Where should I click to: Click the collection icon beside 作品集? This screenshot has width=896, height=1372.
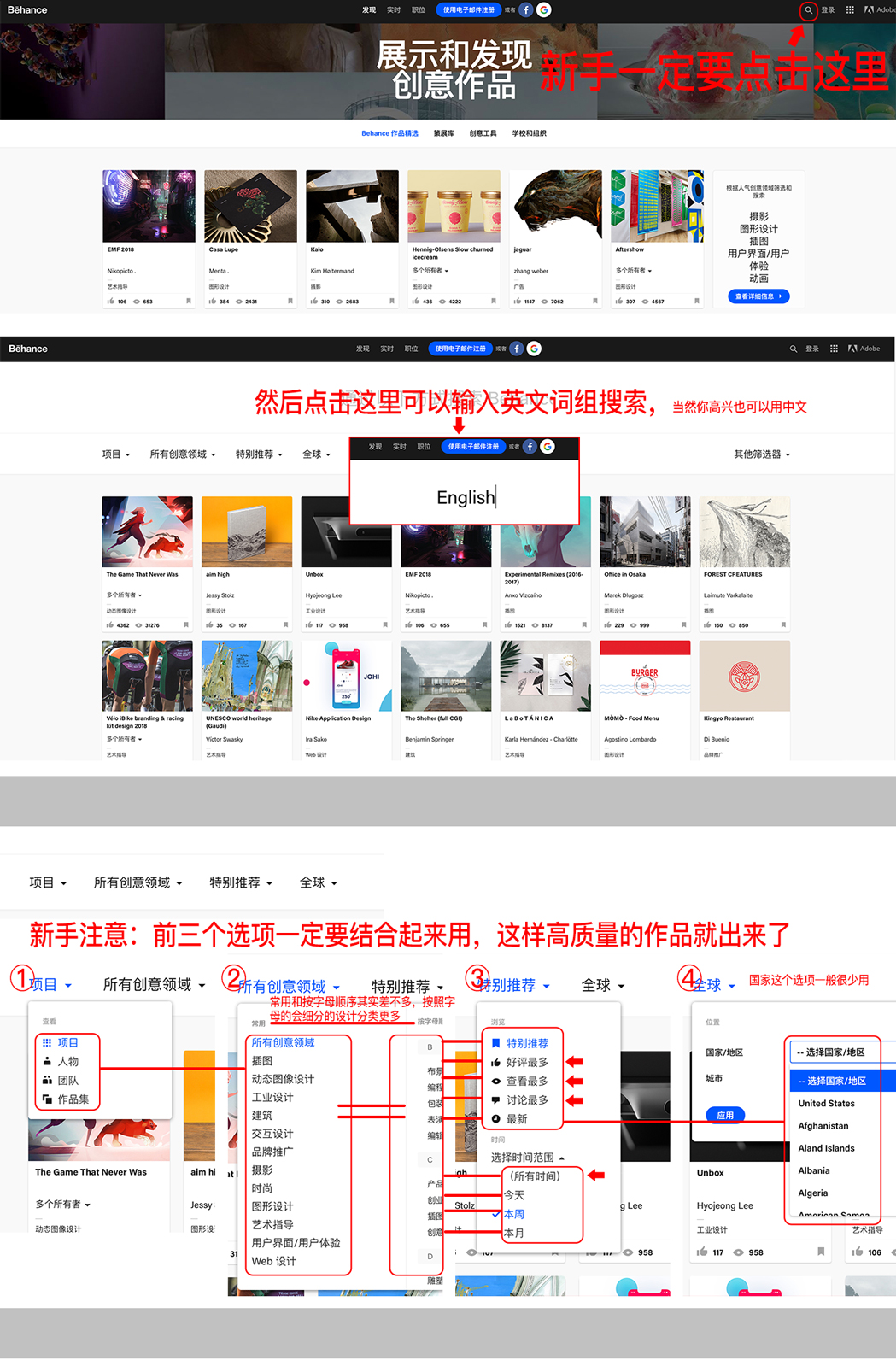(47, 1099)
